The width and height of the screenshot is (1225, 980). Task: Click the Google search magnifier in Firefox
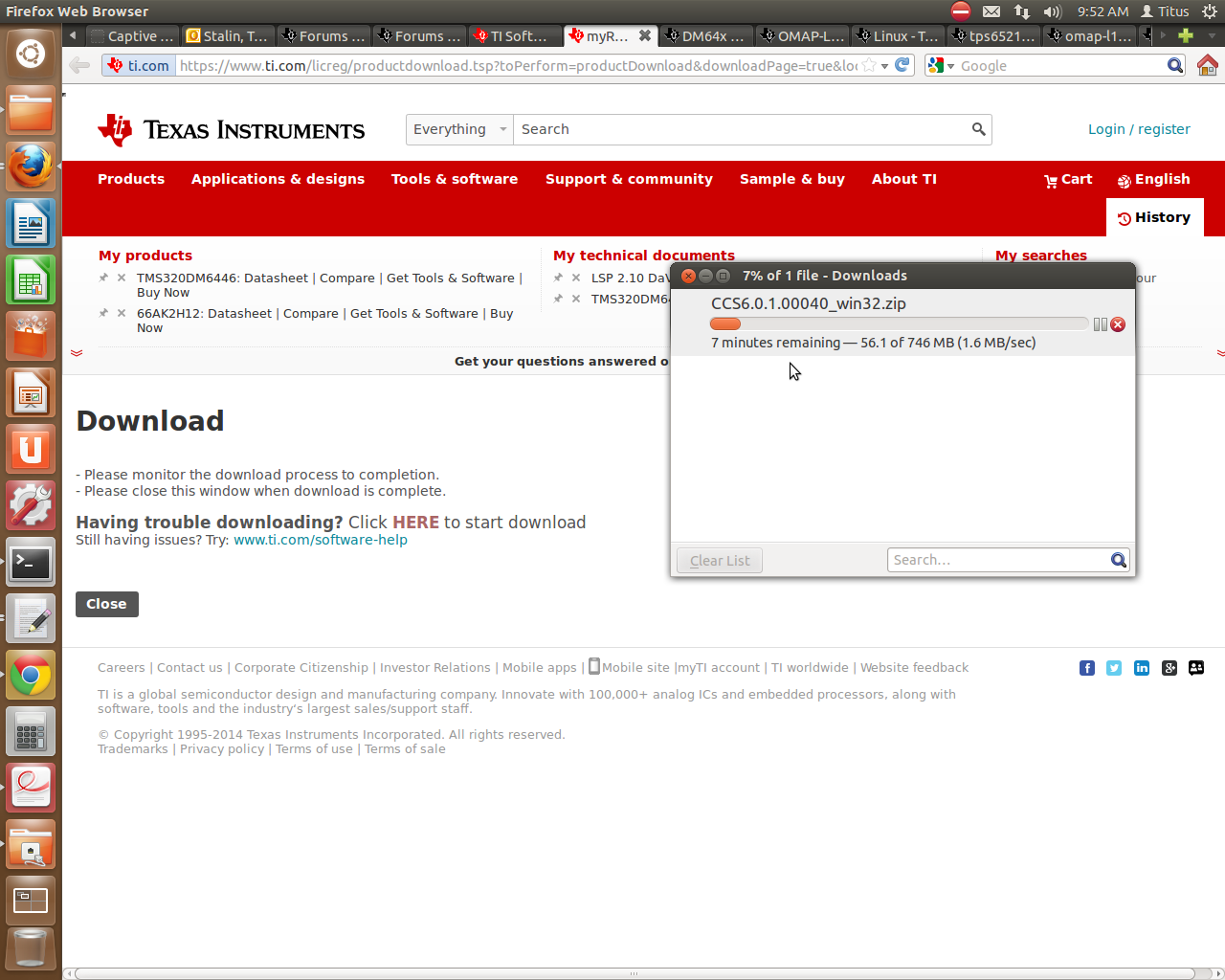[1175, 65]
